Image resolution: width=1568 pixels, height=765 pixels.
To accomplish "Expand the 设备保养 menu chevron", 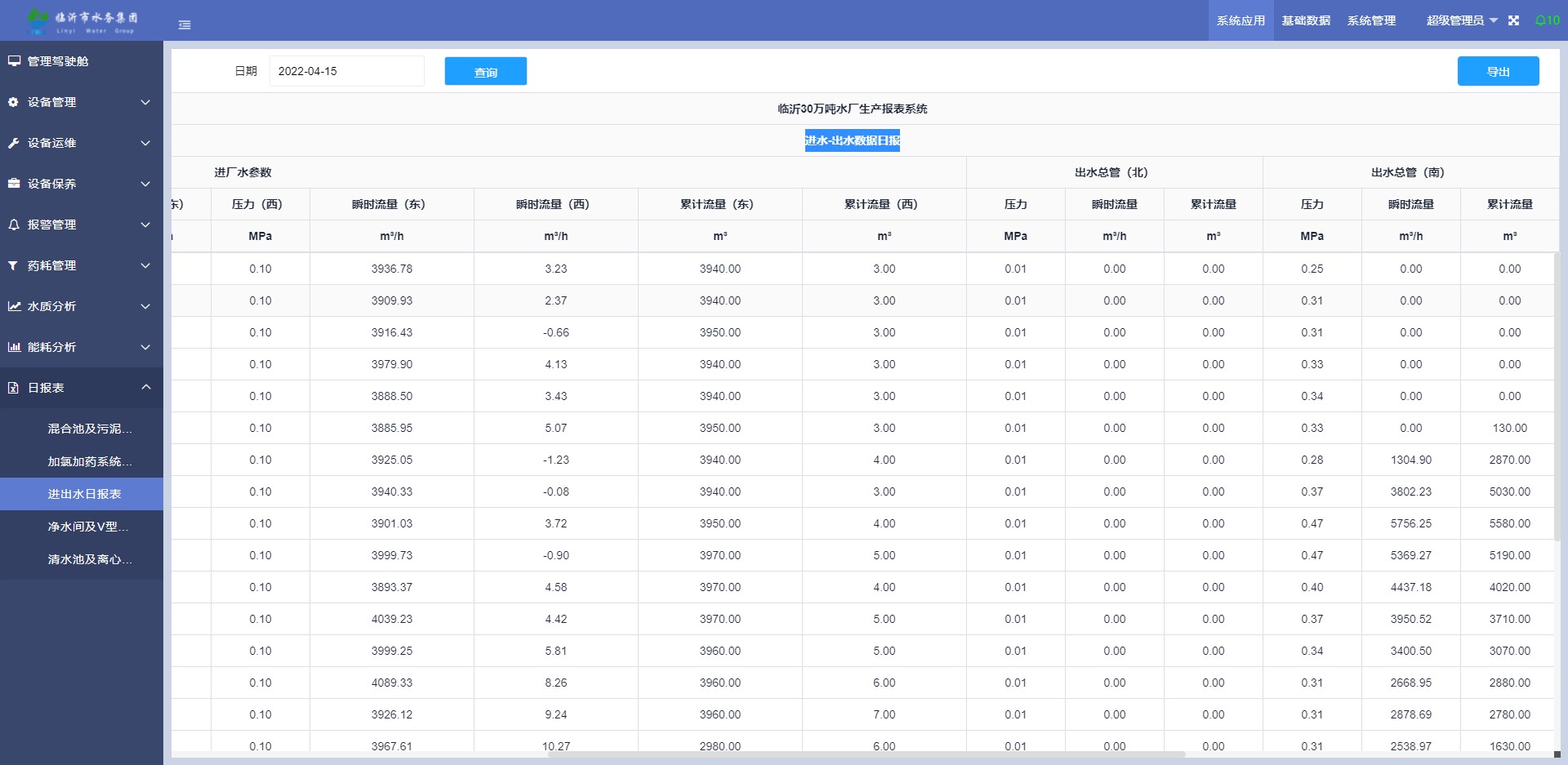I will [145, 184].
